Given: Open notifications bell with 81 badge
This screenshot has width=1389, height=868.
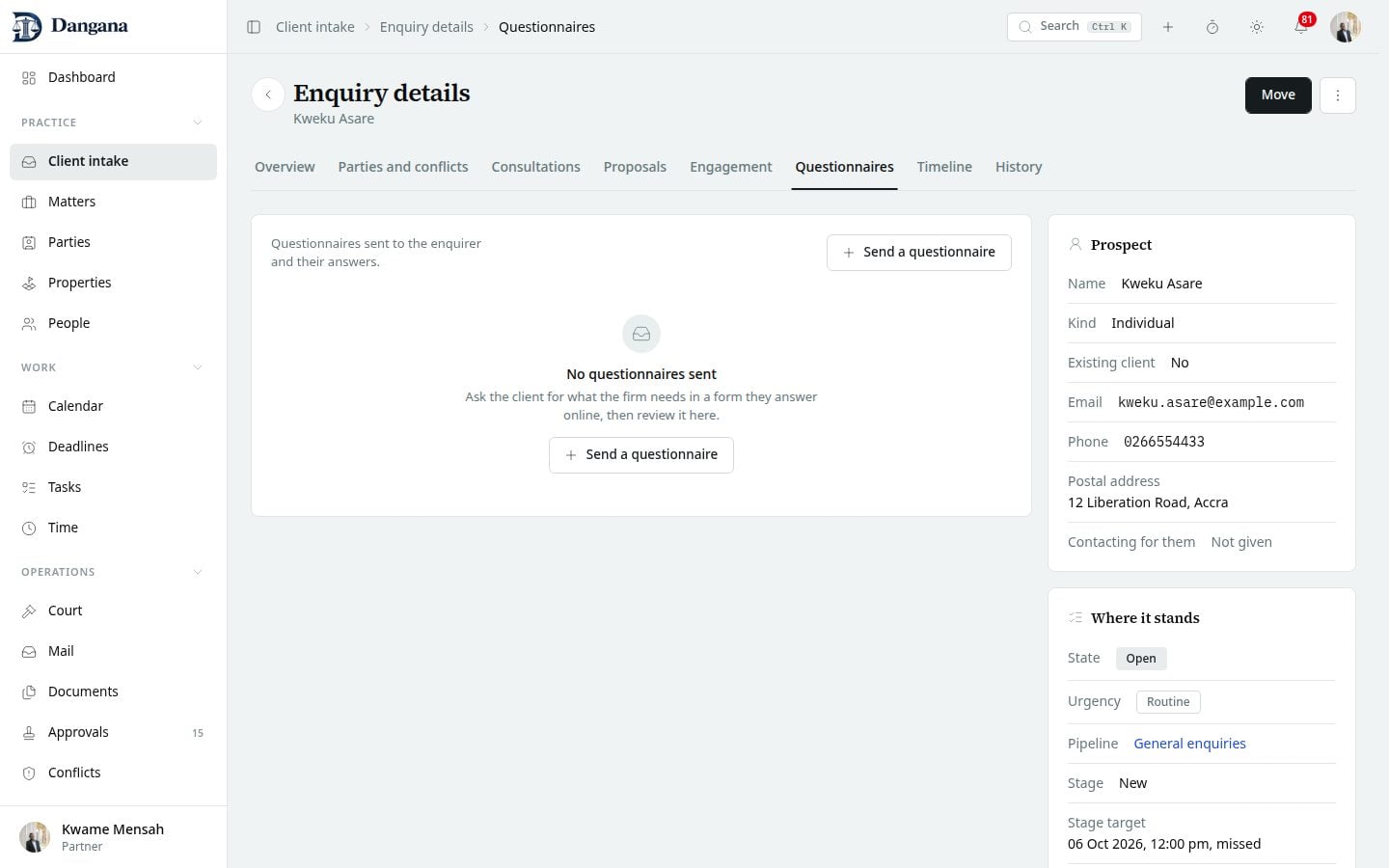Looking at the screenshot, I should [1301, 27].
